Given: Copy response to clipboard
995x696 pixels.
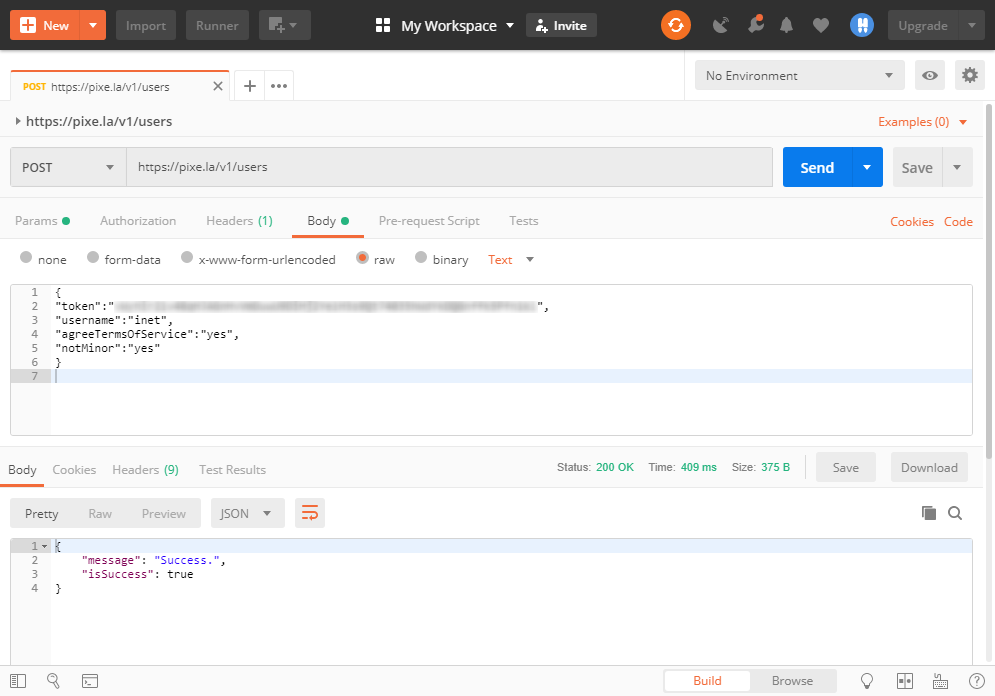Looking at the screenshot, I should click(x=928, y=513).
